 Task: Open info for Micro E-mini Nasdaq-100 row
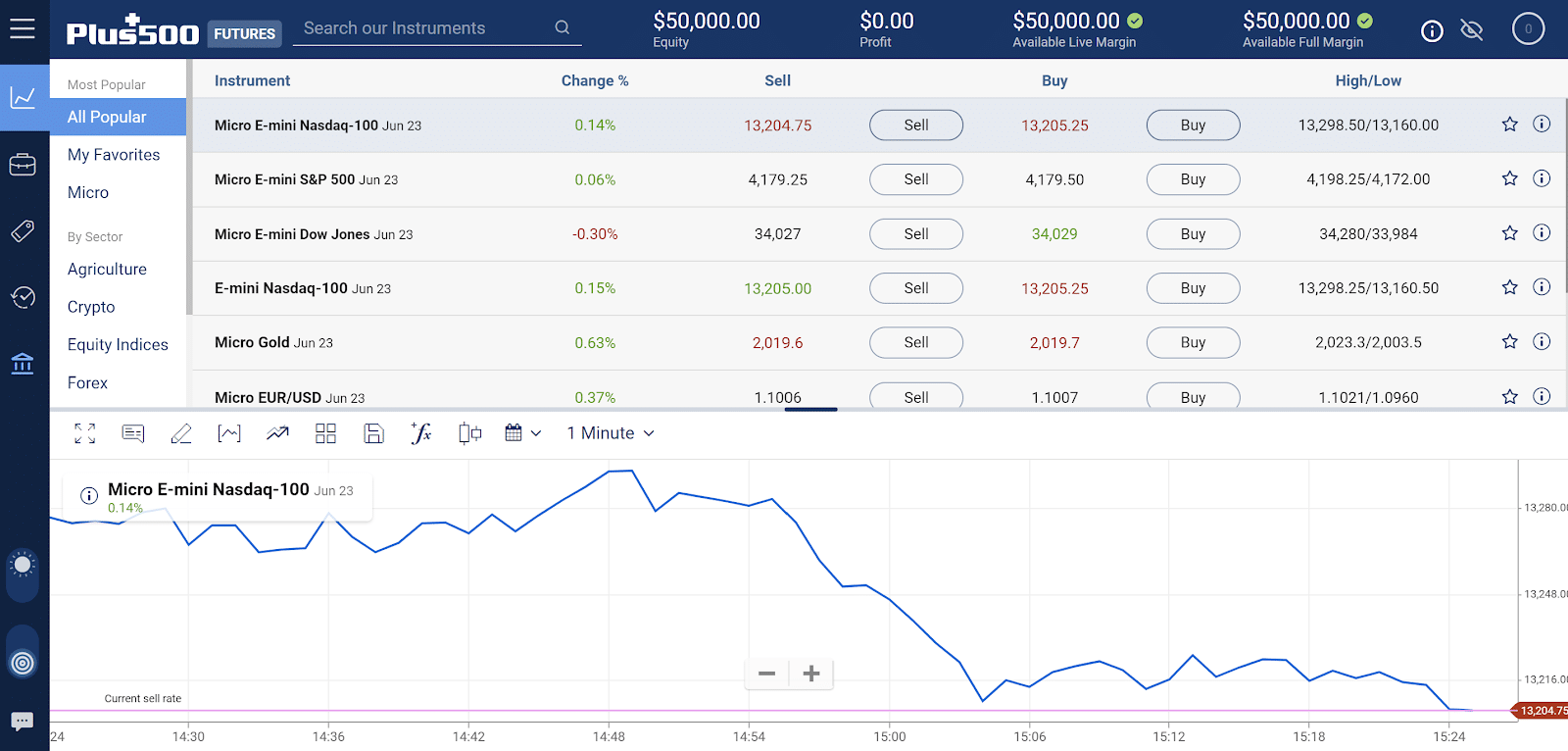tap(1542, 124)
